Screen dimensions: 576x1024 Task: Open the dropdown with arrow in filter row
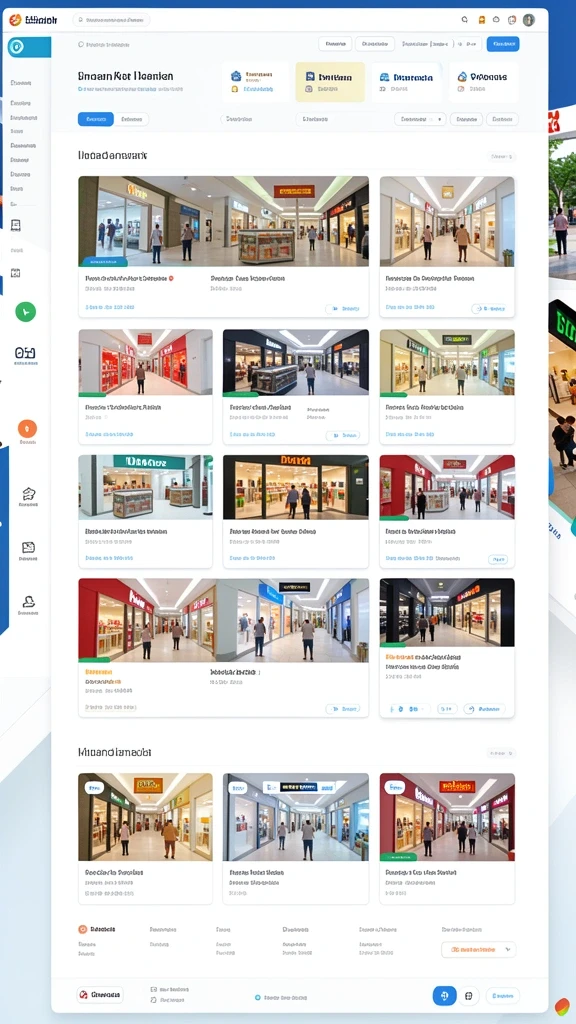click(420, 120)
